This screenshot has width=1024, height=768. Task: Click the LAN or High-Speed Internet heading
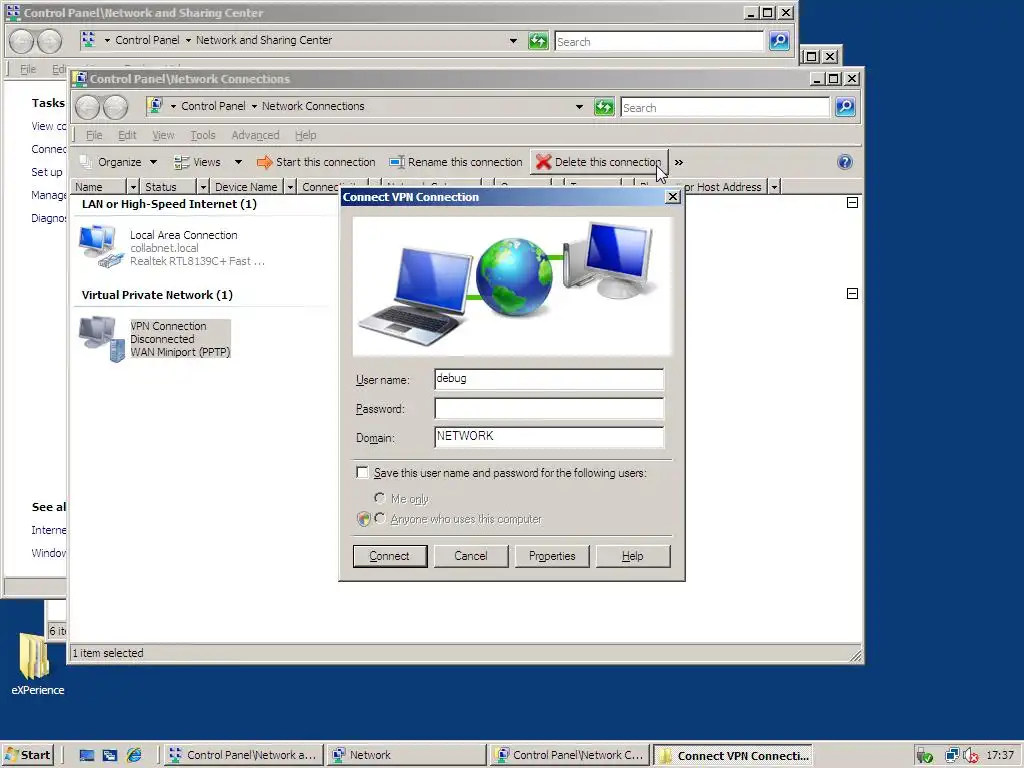pos(169,204)
